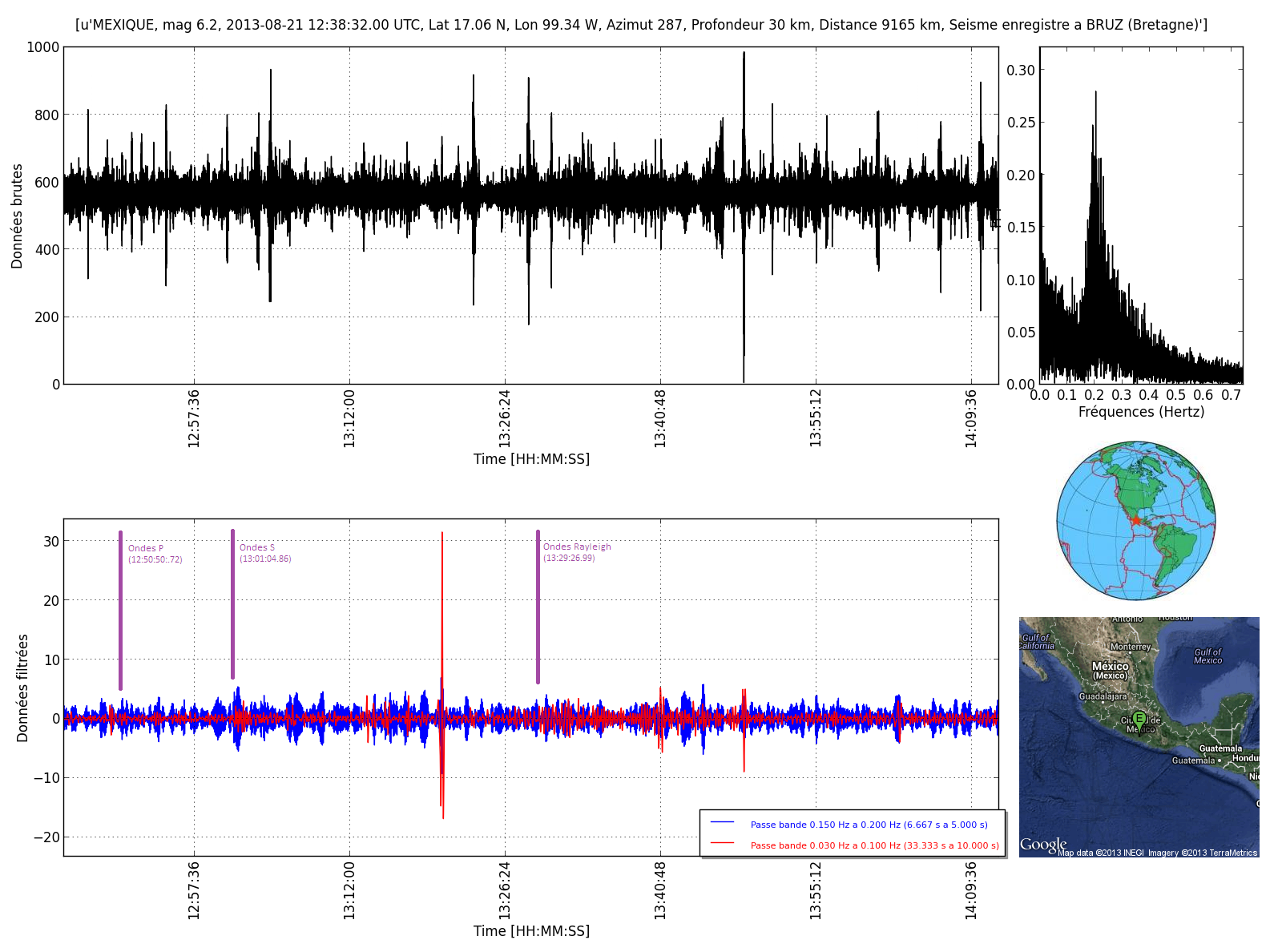
Task: Click the Monterrey label on the map
Action: coord(1130,647)
